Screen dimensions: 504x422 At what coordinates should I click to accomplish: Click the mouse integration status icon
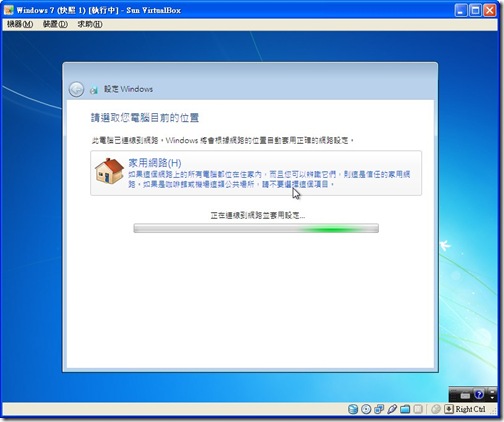pyautogui.click(x=435, y=409)
